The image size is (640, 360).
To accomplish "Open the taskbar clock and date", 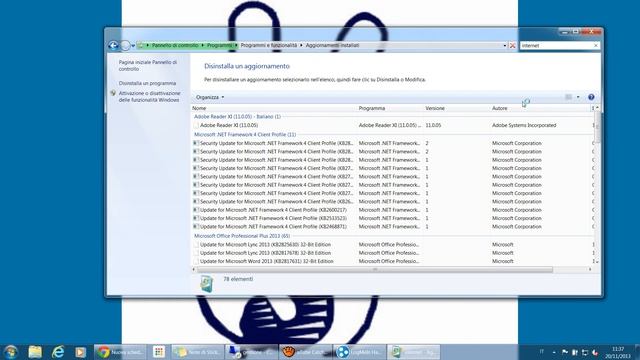I will point(618,352).
